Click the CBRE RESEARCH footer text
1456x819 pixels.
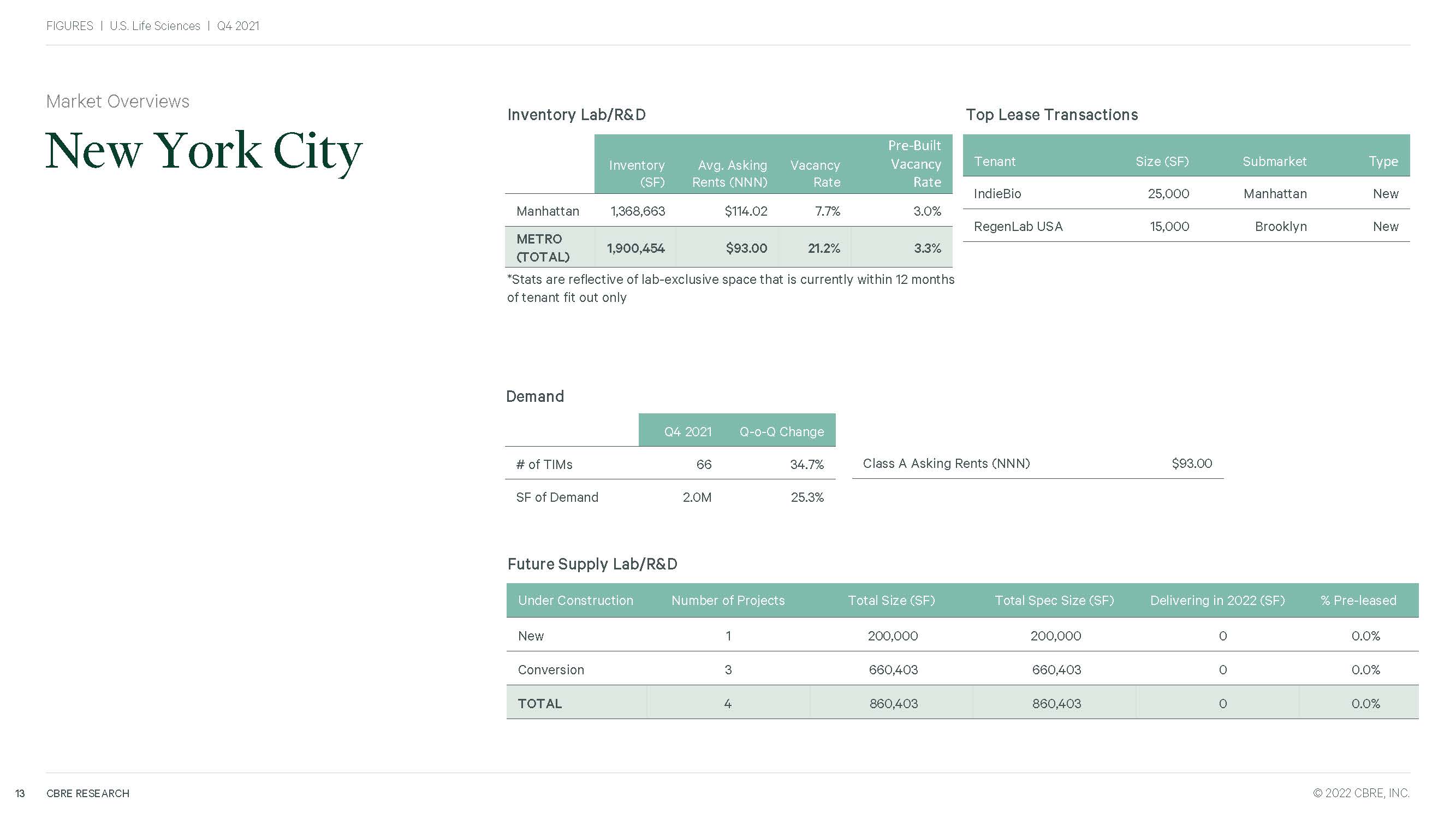click(87, 793)
